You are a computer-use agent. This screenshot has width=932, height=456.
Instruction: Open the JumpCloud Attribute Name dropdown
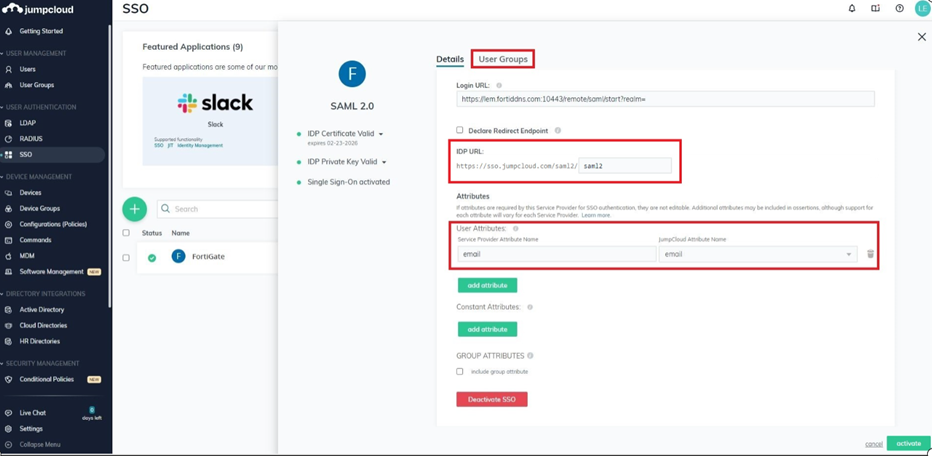758,254
